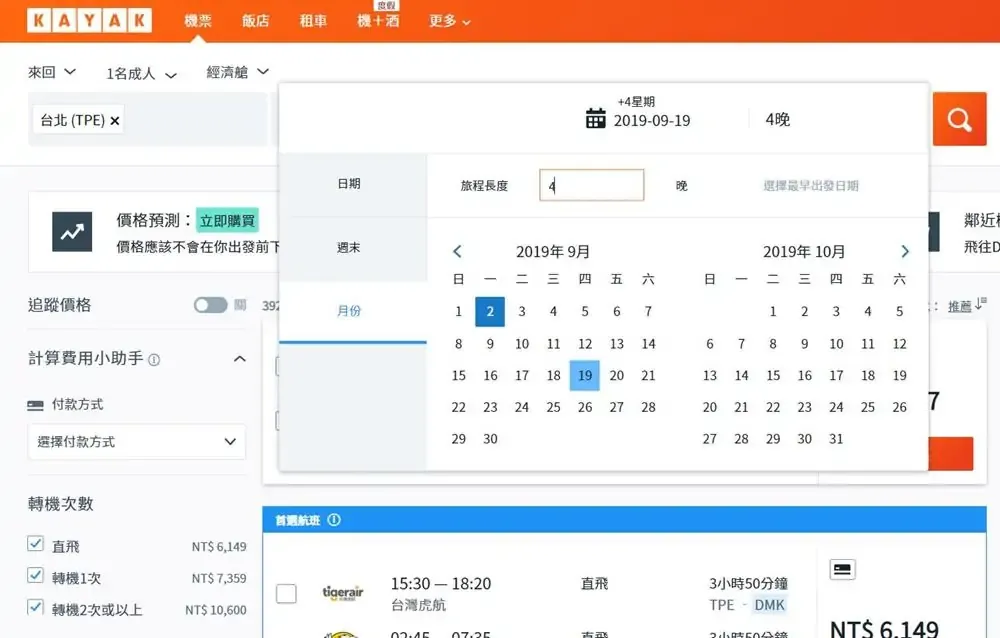Click the 旅程長度 input field
The image size is (1000, 638).
pos(592,186)
